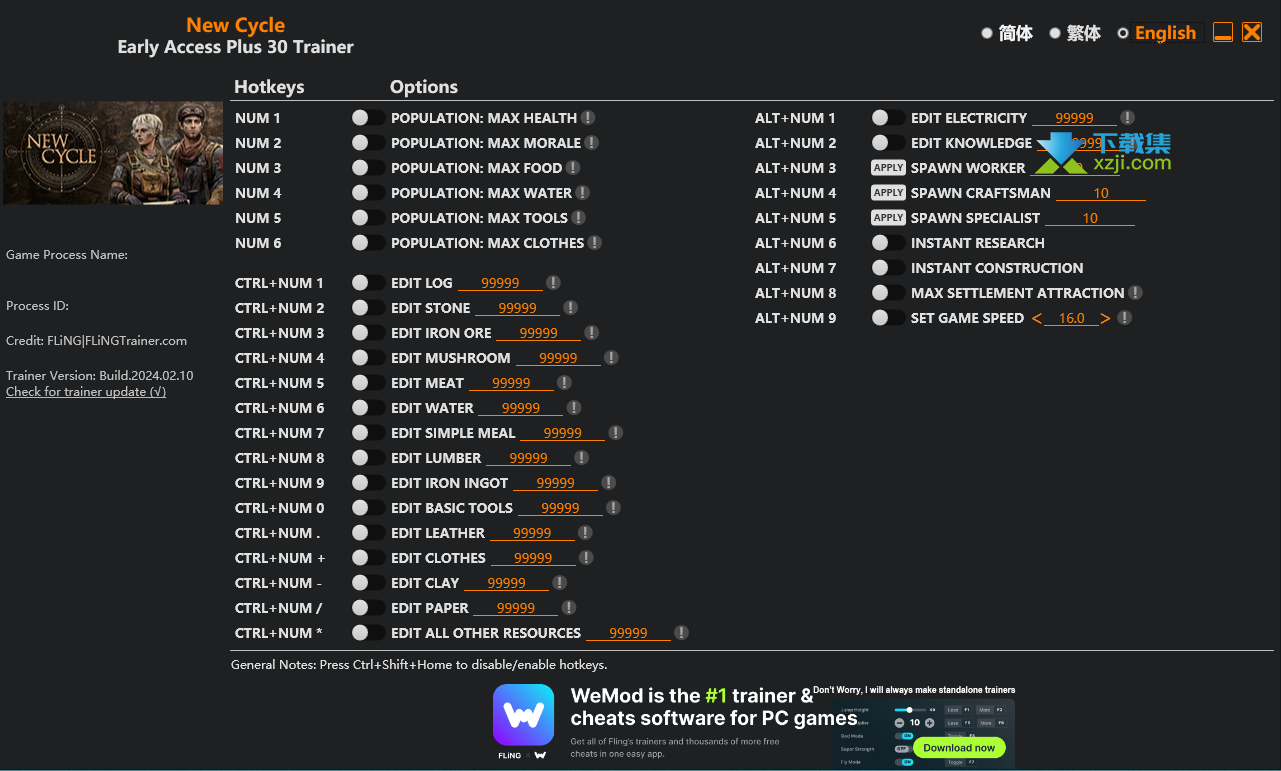This screenshot has width=1281, height=771.
Task: Click the Edit Log value field
Action: [x=500, y=283]
